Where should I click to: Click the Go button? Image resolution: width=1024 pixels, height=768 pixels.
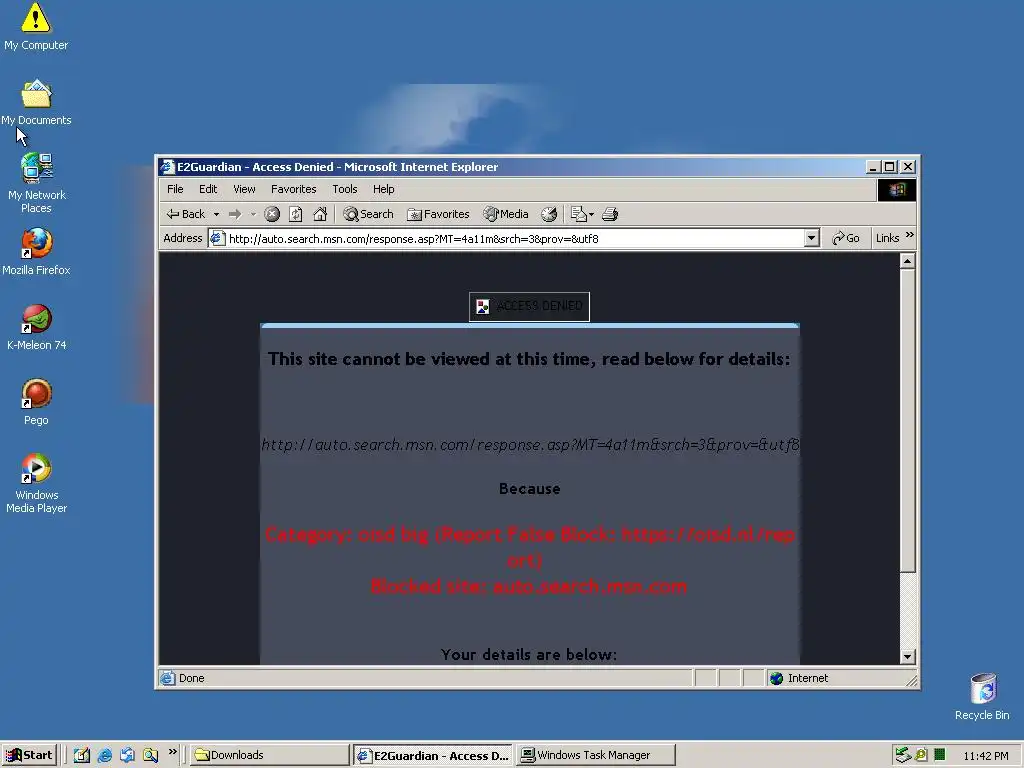[846, 238]
